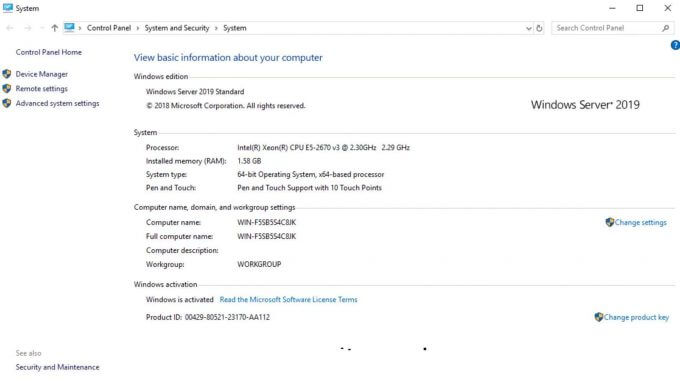680x383 pixels.
Task: Refresh the System page
Action: (539, 28)
